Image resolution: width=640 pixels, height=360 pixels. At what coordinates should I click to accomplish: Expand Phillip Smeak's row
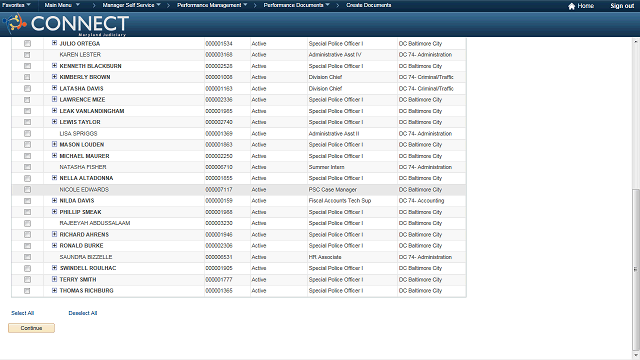(54, 212)
